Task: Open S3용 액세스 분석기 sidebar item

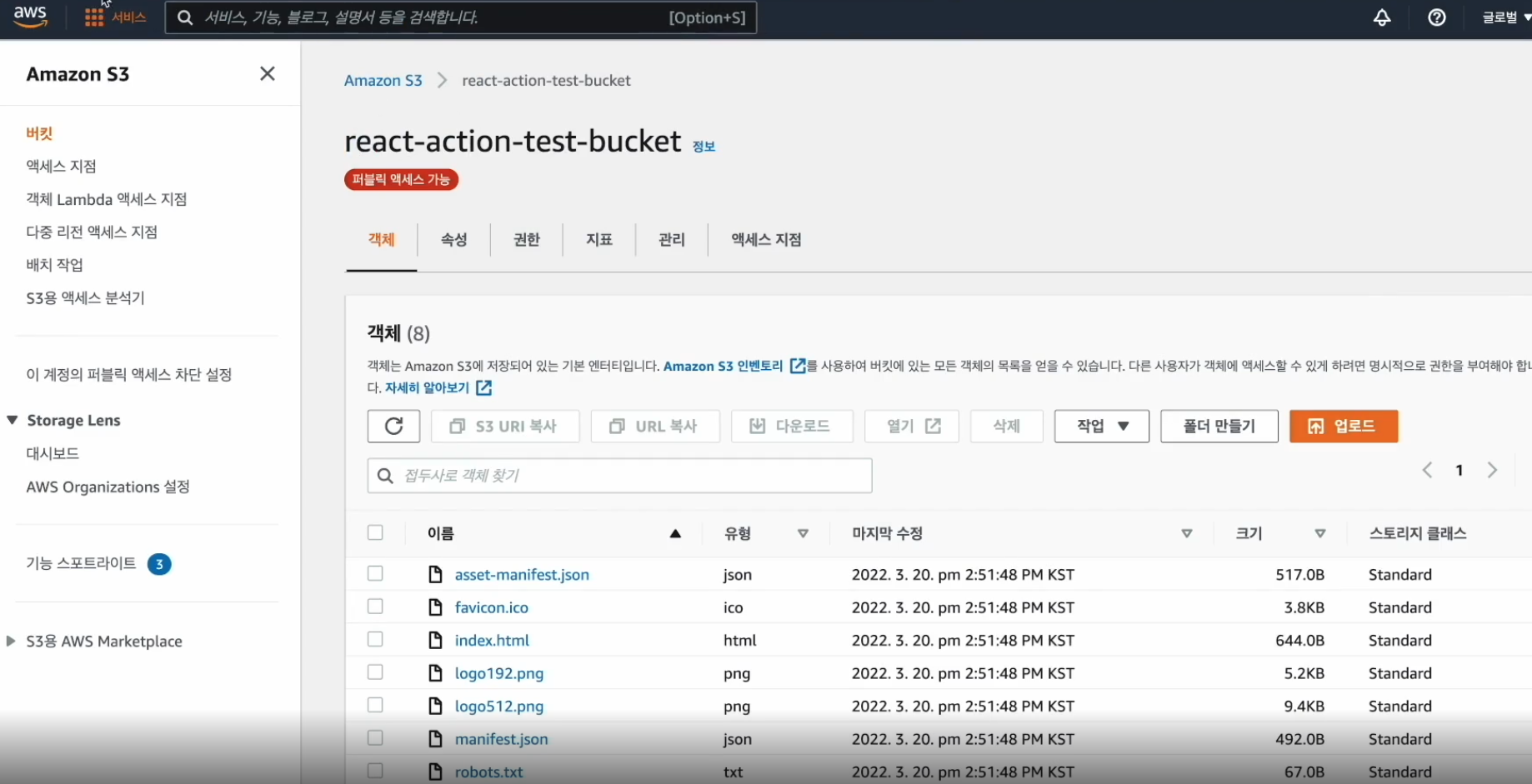Action: tap(86, 298)
